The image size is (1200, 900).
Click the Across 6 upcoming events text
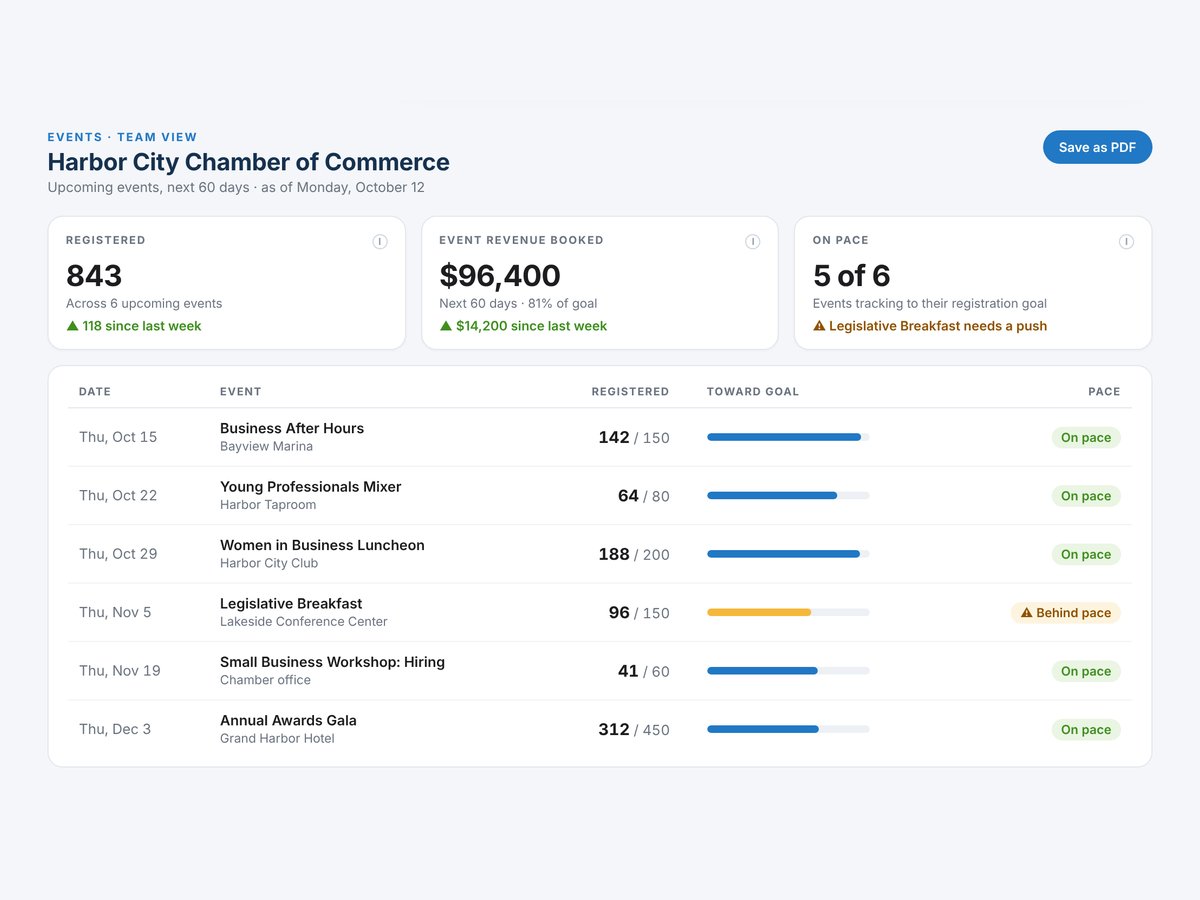point(144,303)
